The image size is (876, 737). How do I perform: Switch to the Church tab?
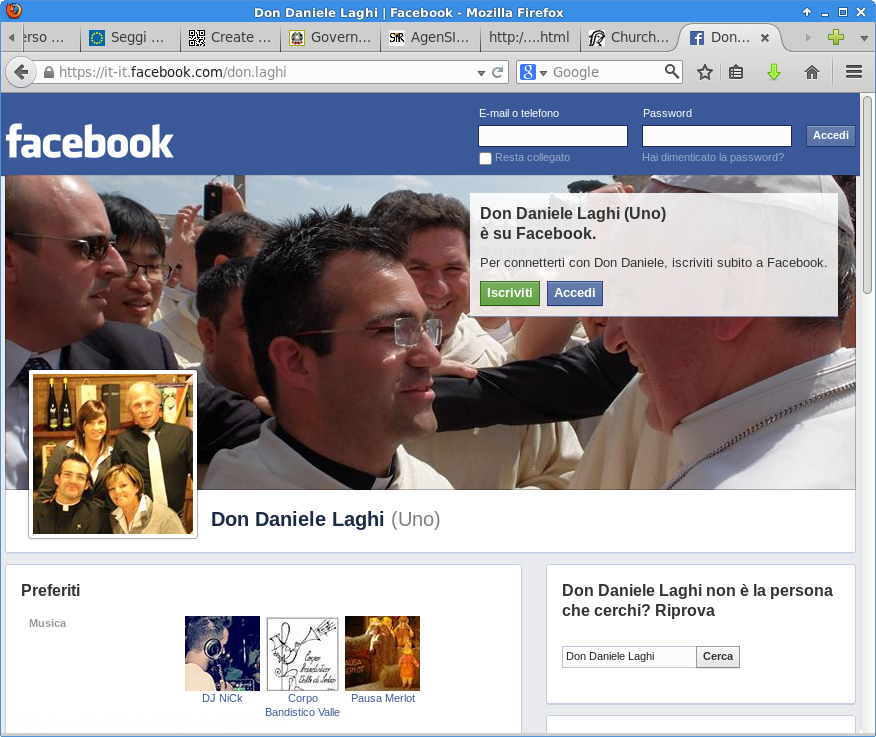point(628,38)
